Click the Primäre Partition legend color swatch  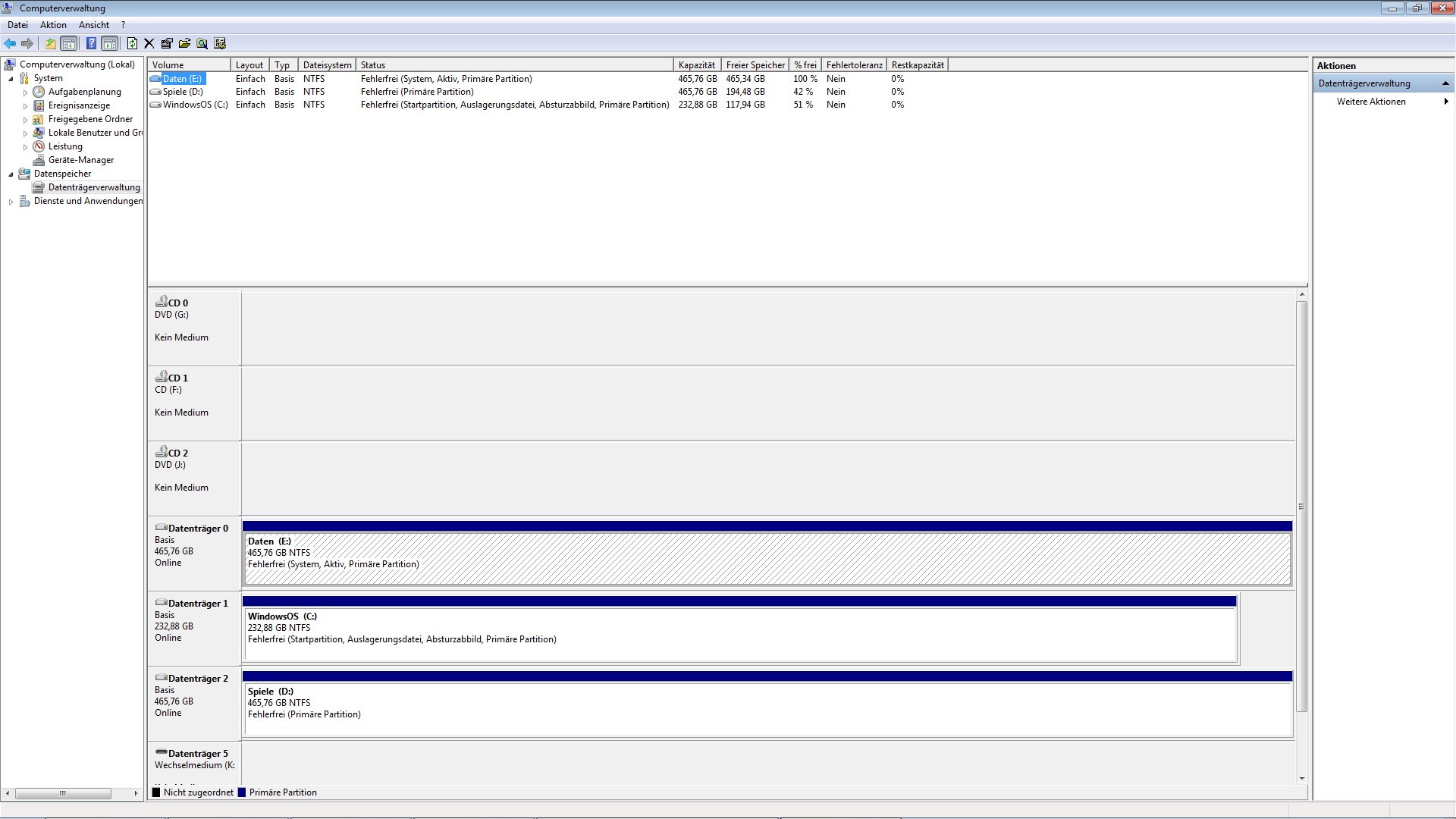[x=242, y=792]
